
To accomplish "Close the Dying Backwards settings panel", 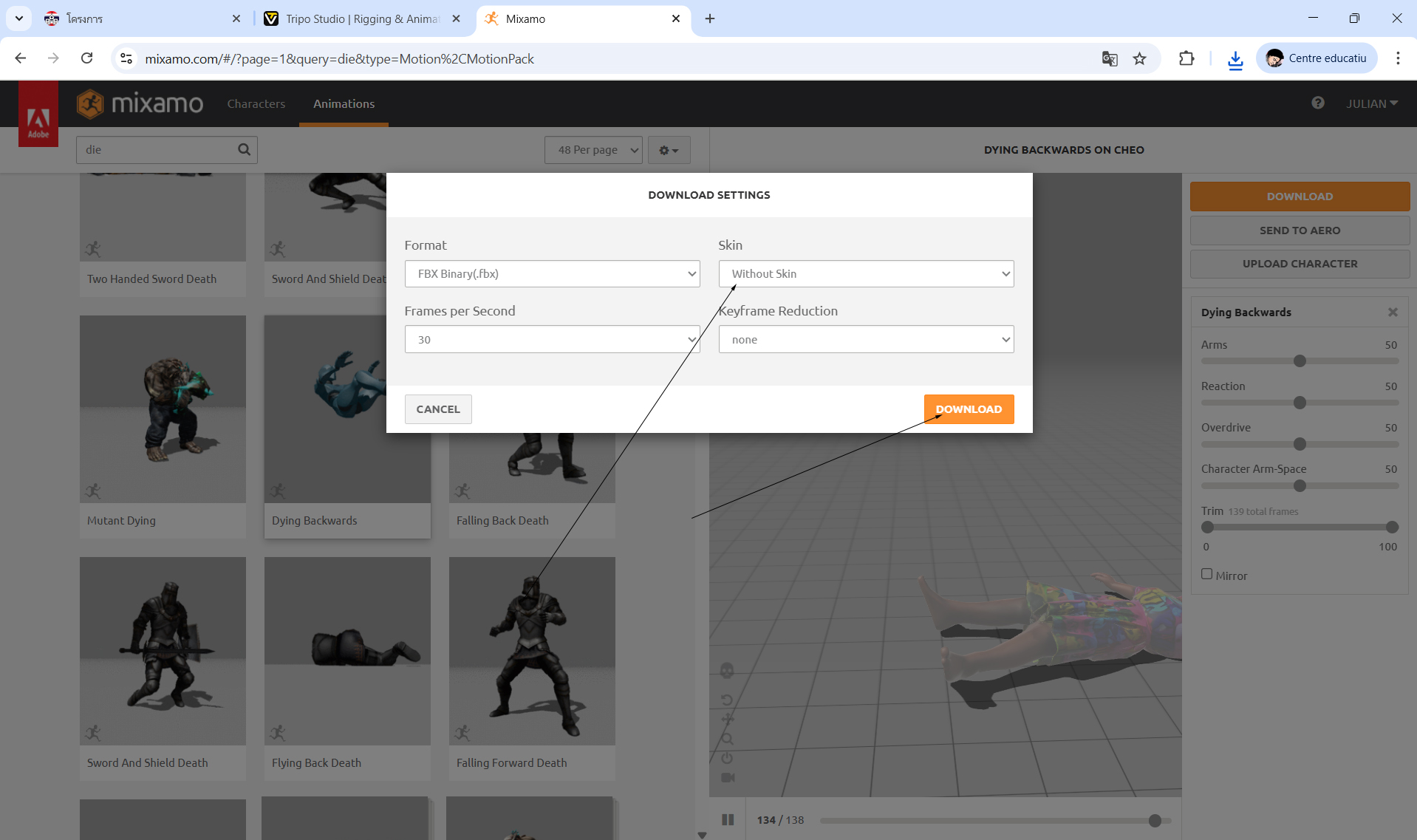I will pyautogui.click(x=1393, y=313).
